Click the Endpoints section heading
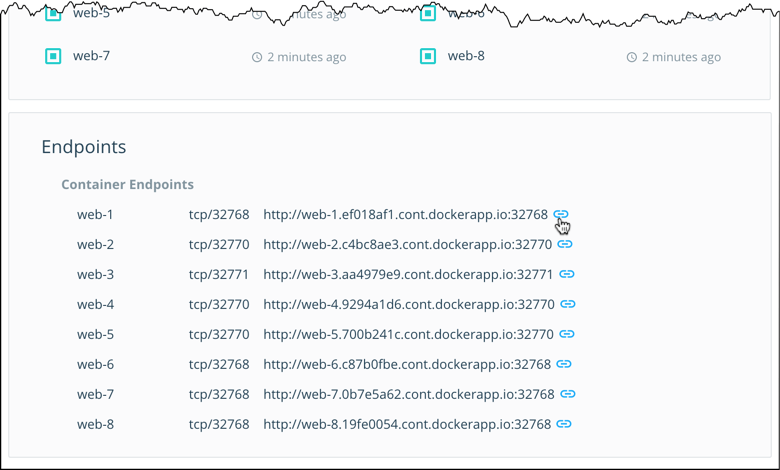The width and height of the screenshot is (780, 470). (x=84, y=147)
